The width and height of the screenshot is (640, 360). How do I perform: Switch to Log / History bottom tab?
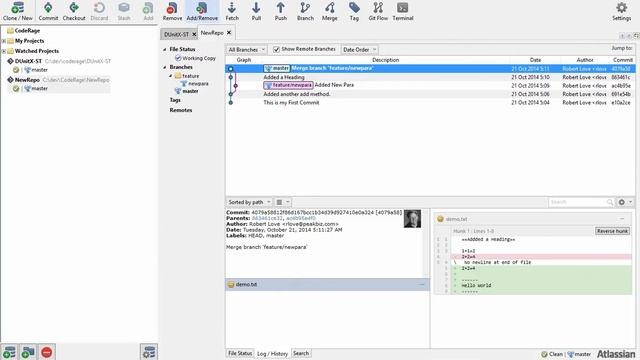(x=272, y=353)
